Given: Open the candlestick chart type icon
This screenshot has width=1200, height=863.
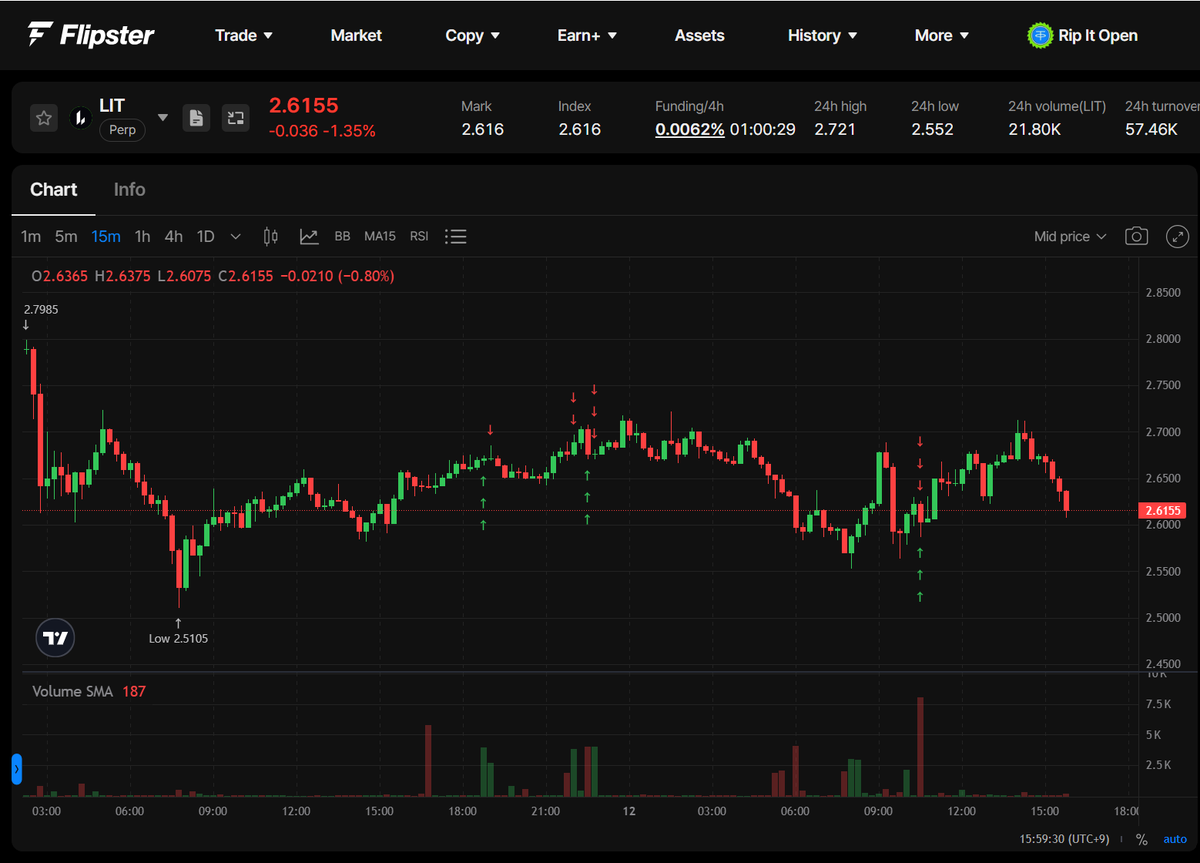Looking at the screenshot, I should click(x=270, y=237).
